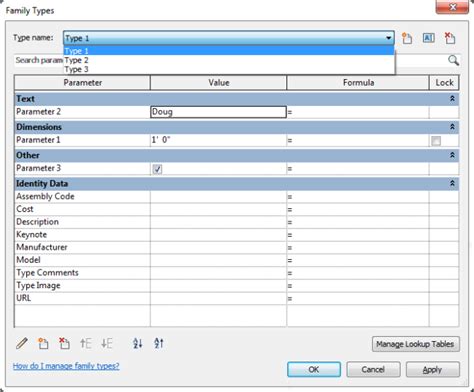This screenshot has height=392, width=474.
Task: Toggle the Lock checkbox for Parameter 1
Action: [436, 141]
